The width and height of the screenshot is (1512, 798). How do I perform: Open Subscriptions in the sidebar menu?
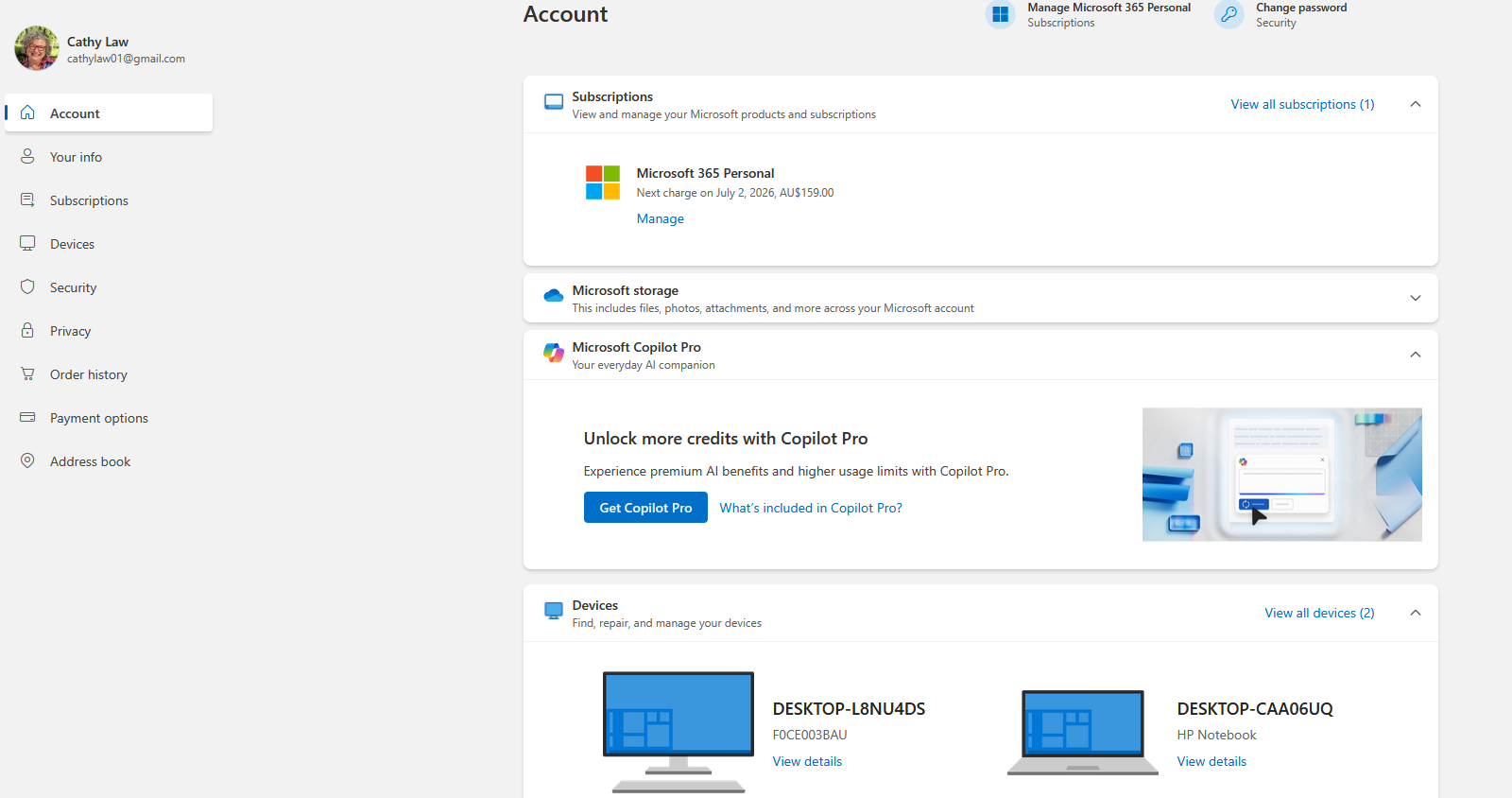point(109,200)
